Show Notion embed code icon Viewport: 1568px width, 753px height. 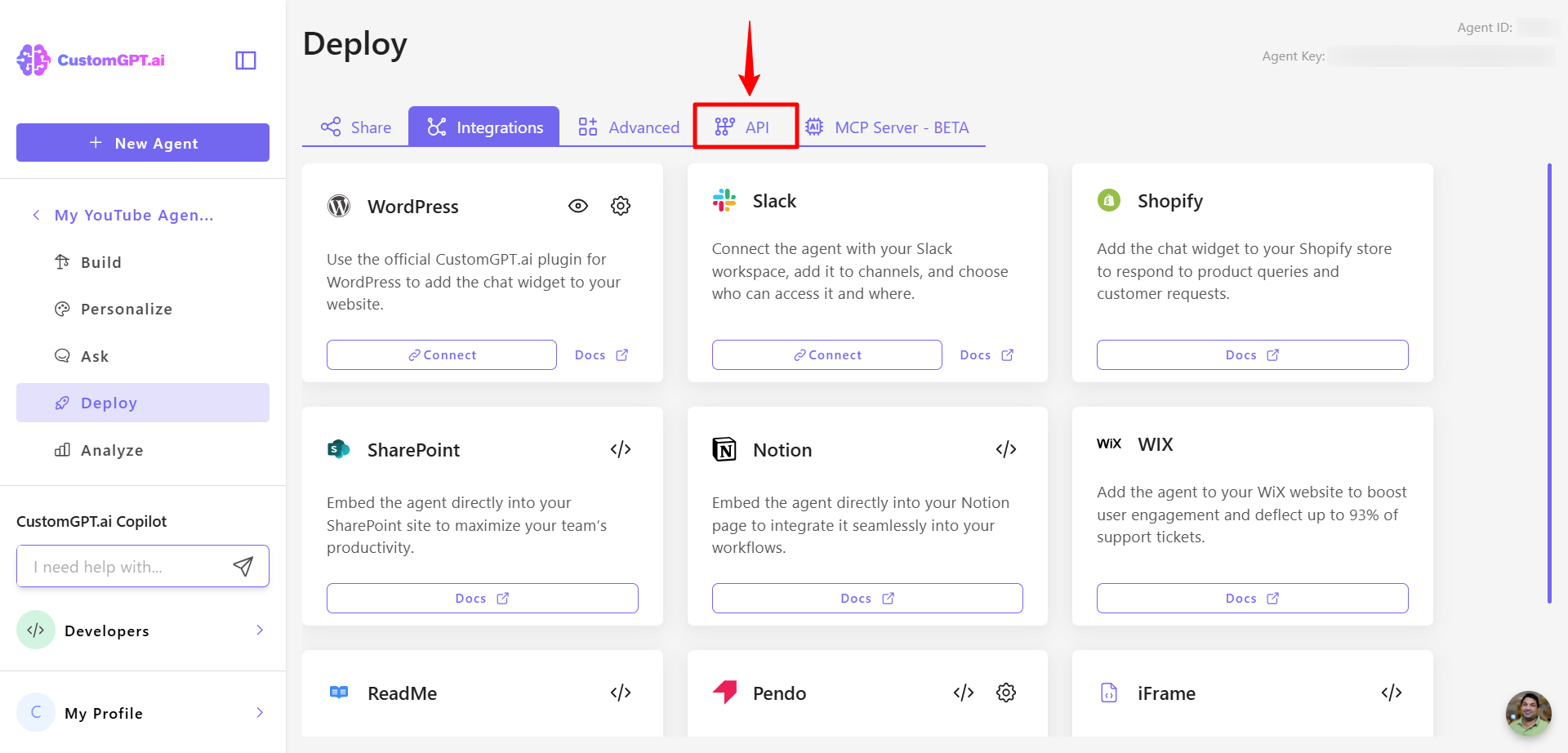tap(1006, 449)
